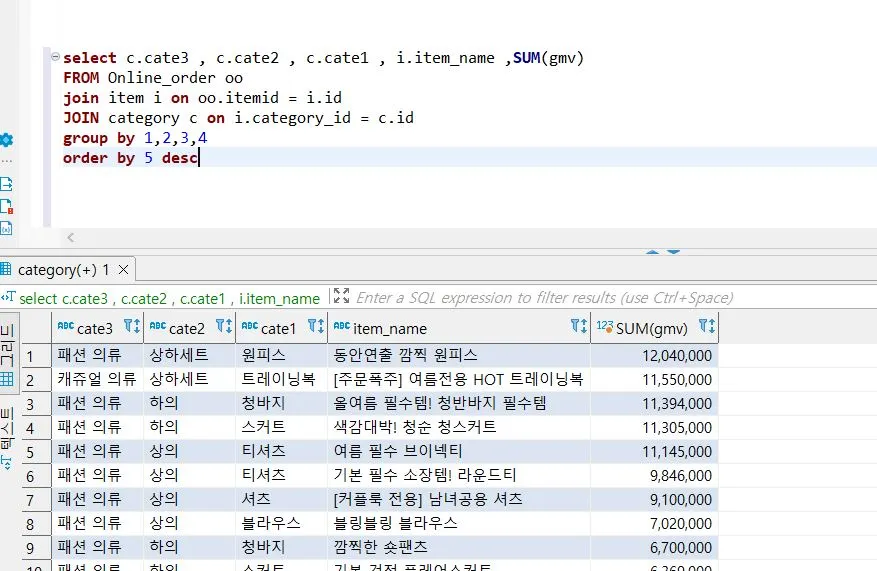Click the cate2 column header
The width and height of the screenshot is (877, 571).
[190, 328]
